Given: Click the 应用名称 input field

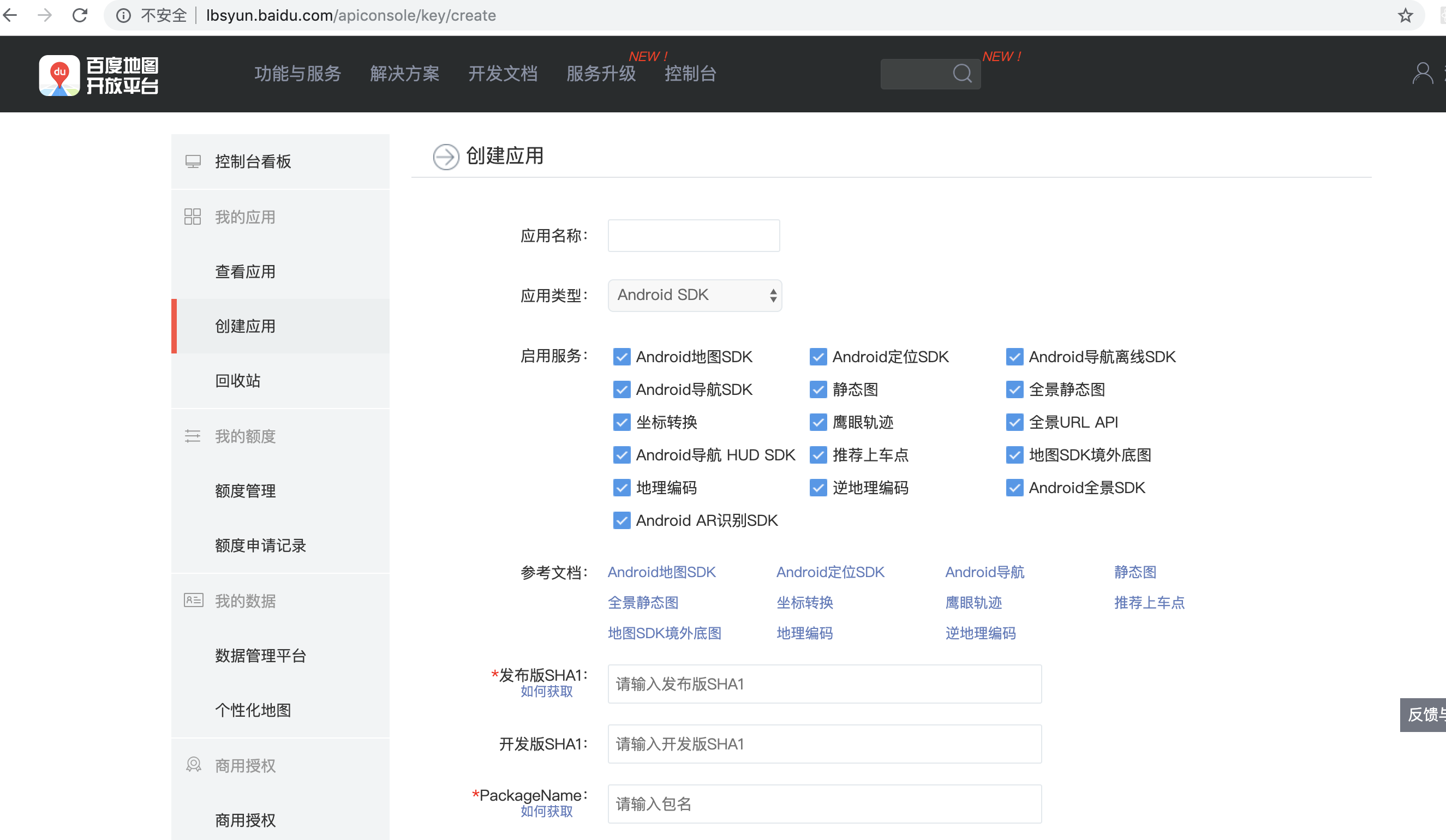Looking at the screenshot, I should (694, 235).
